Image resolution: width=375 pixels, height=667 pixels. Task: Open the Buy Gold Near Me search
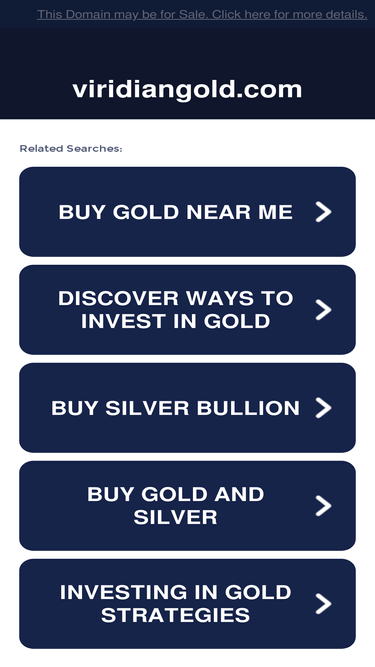[188, 212]
